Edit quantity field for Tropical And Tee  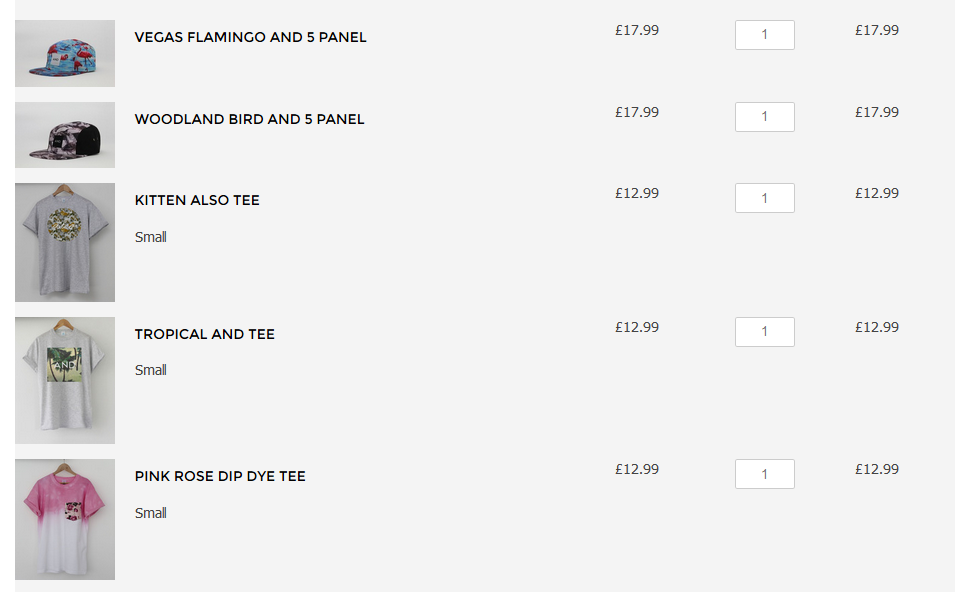[x=764, y=332]
